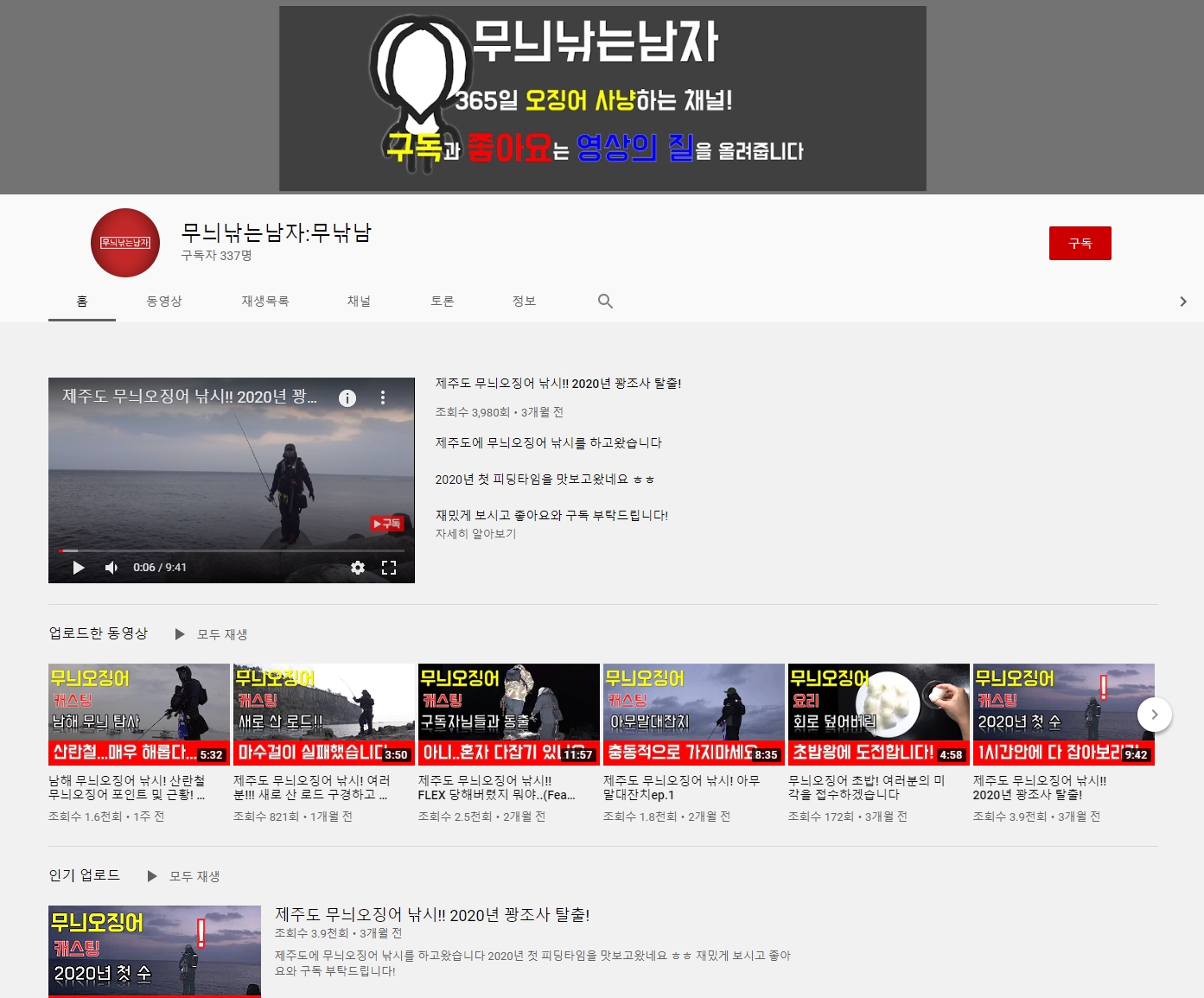The height and width of the screenshot is (998, 1204).
Task: Show next uploaded videos with carousel arrow
Action: [1154, 715]
